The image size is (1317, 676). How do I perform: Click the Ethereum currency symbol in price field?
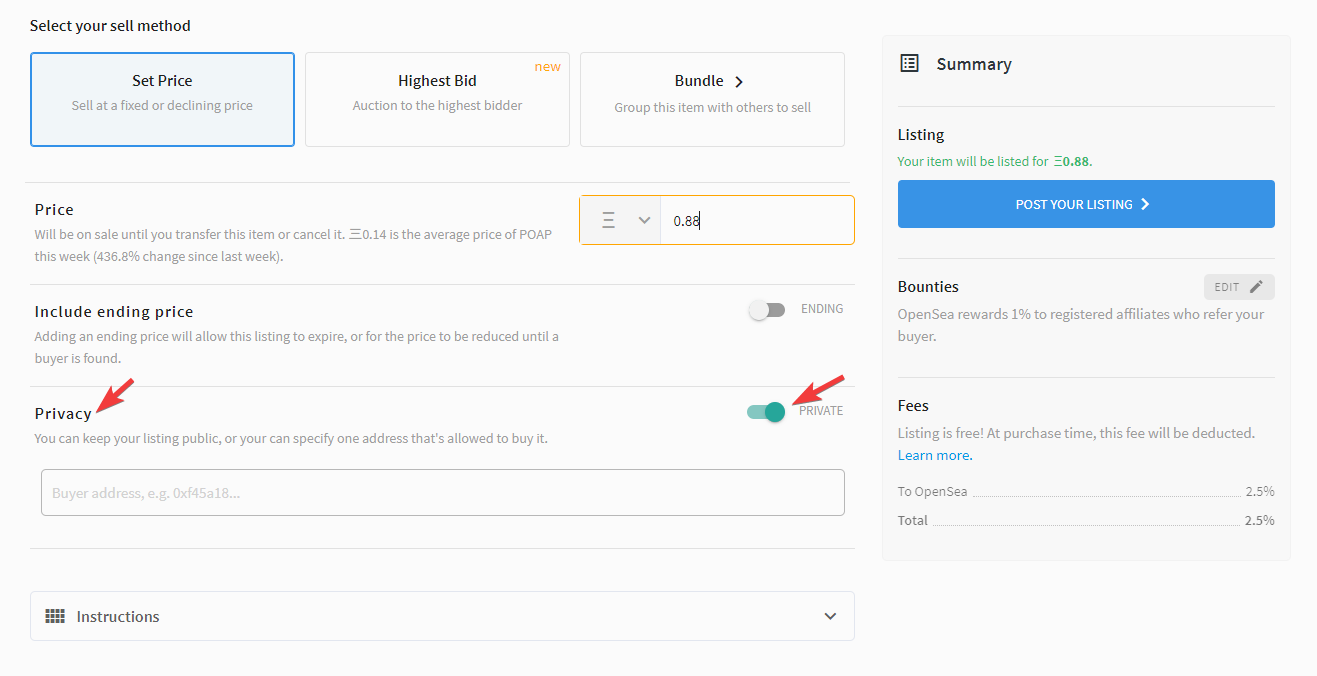tap(608, 220)
